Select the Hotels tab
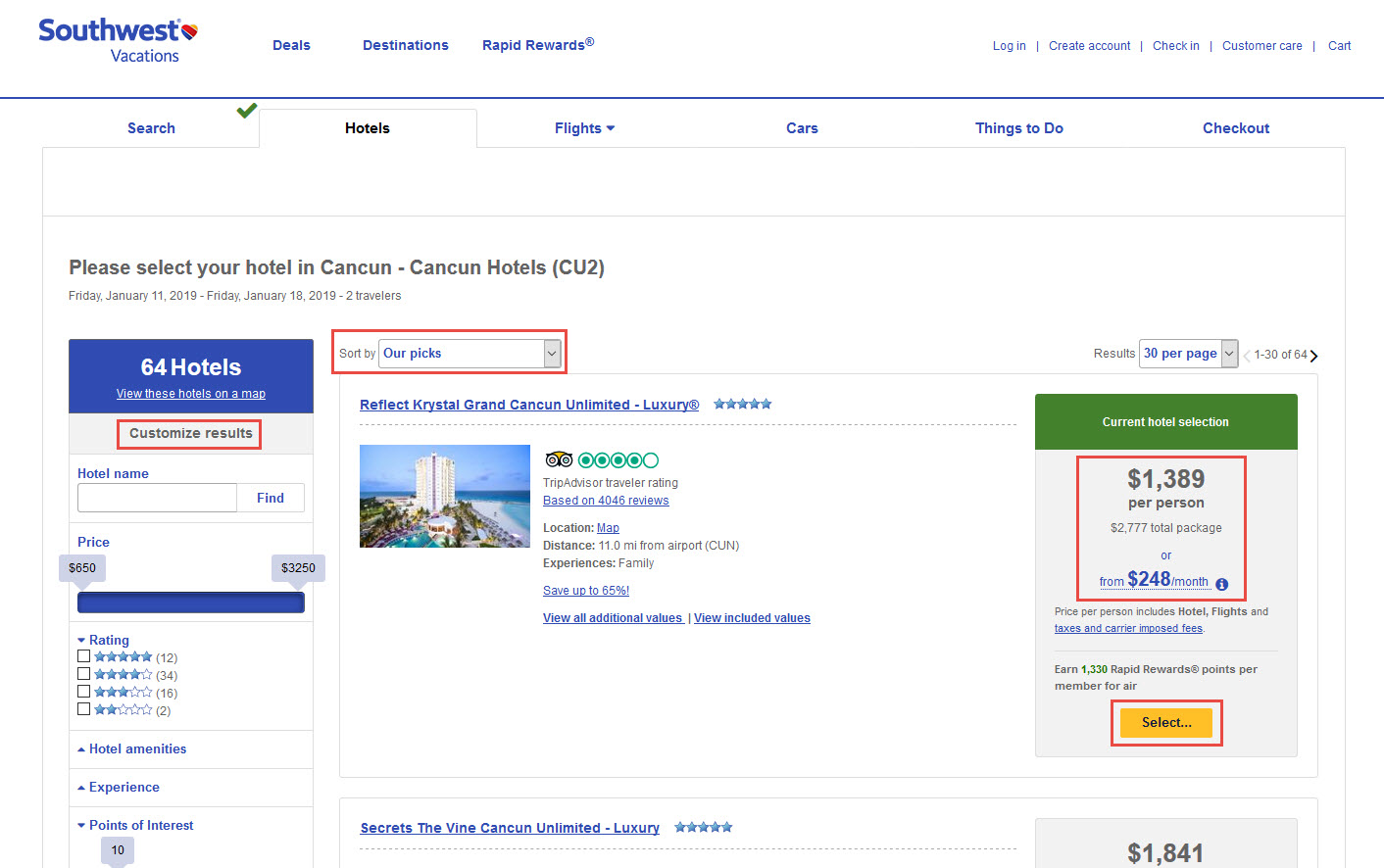Screen dimensions: 1384x868 coord(368,128)
